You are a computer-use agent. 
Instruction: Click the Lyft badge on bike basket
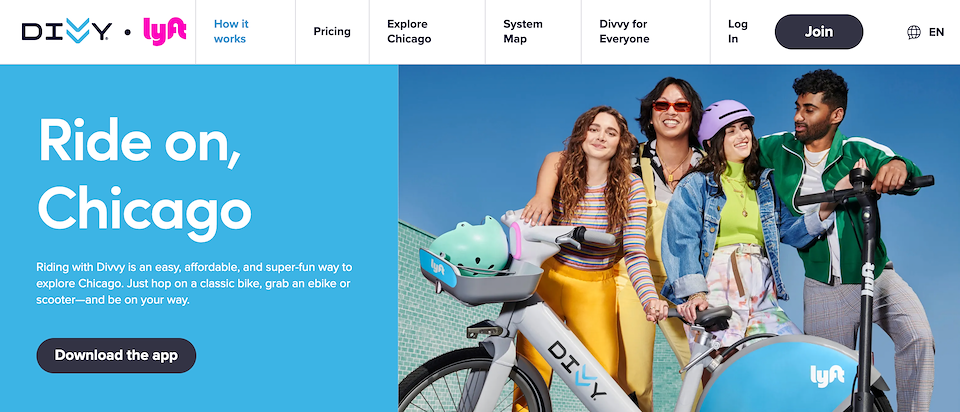click(x=438, y=268)
